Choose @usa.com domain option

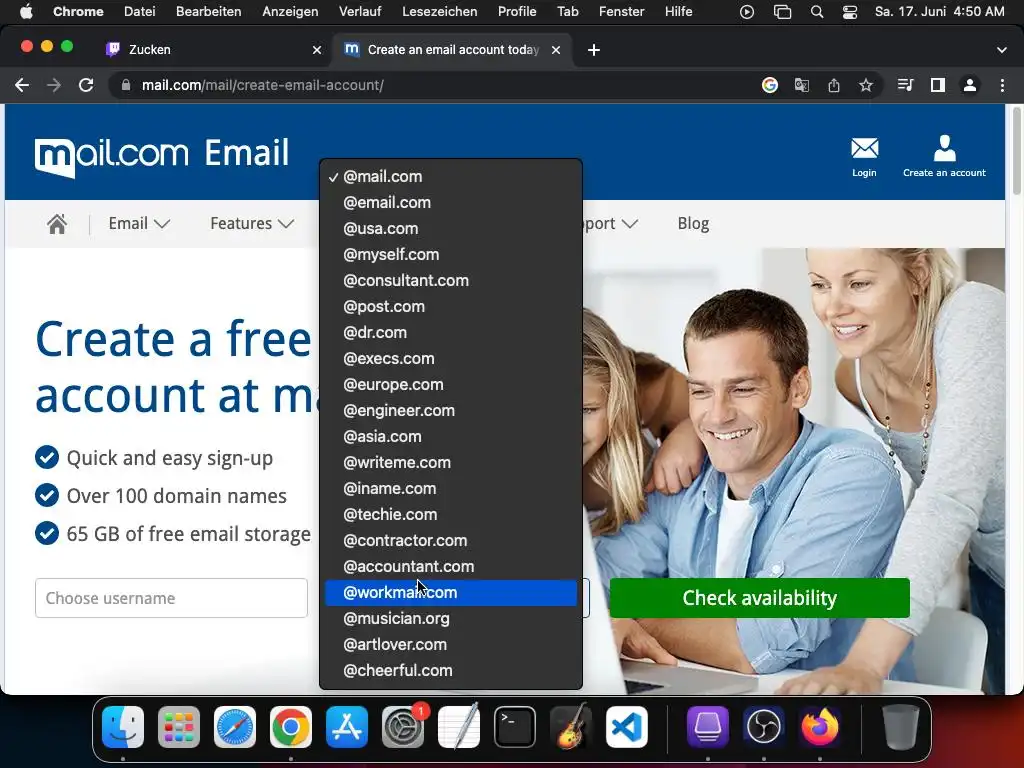pos(451,229)
